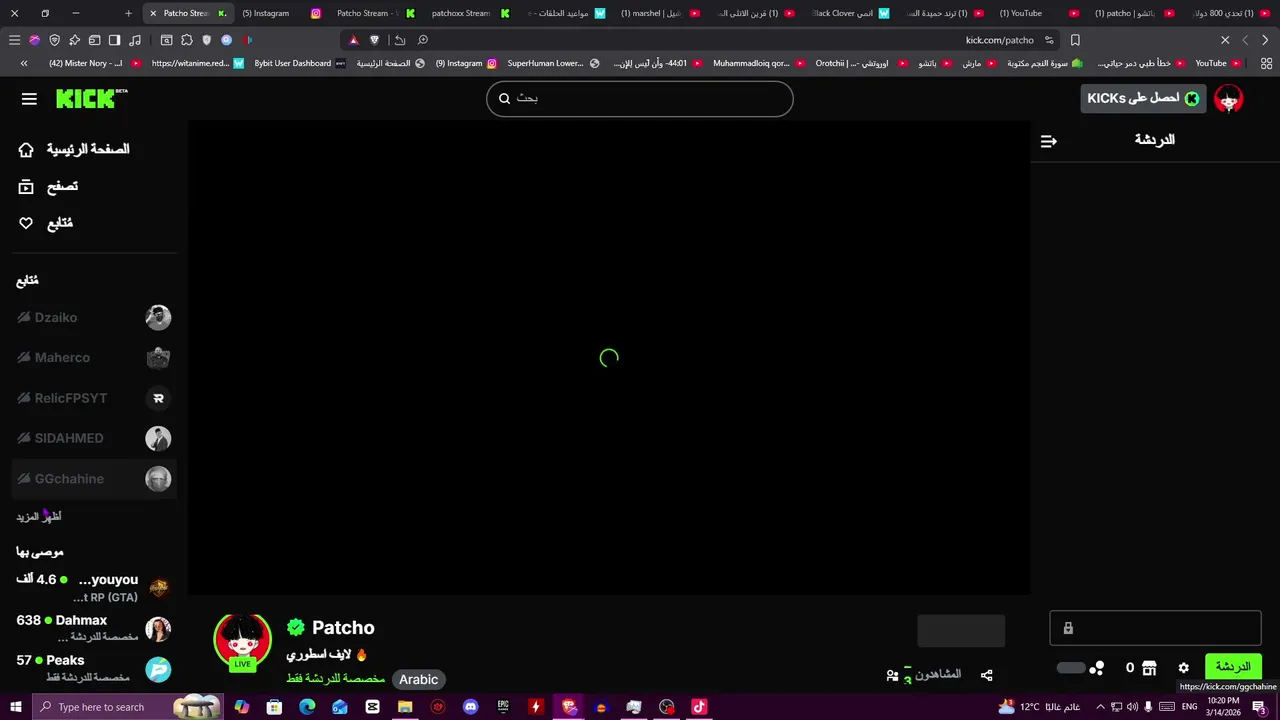This screenshot has width=1280, height=720.
Task: Go back with browser arrow button
Action: 1265,40
